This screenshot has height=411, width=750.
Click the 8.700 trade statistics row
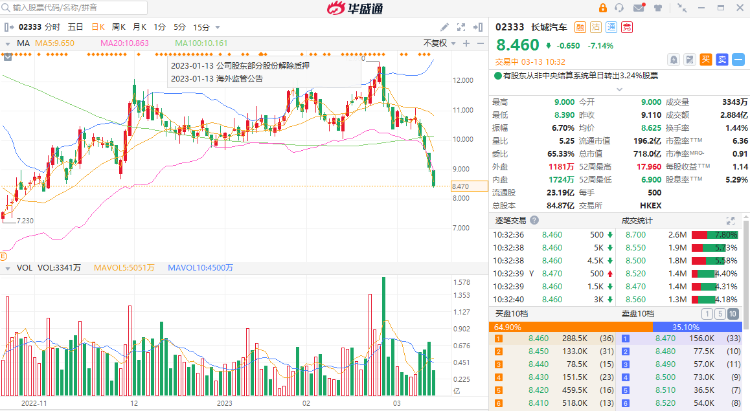[x=681, y=235]
